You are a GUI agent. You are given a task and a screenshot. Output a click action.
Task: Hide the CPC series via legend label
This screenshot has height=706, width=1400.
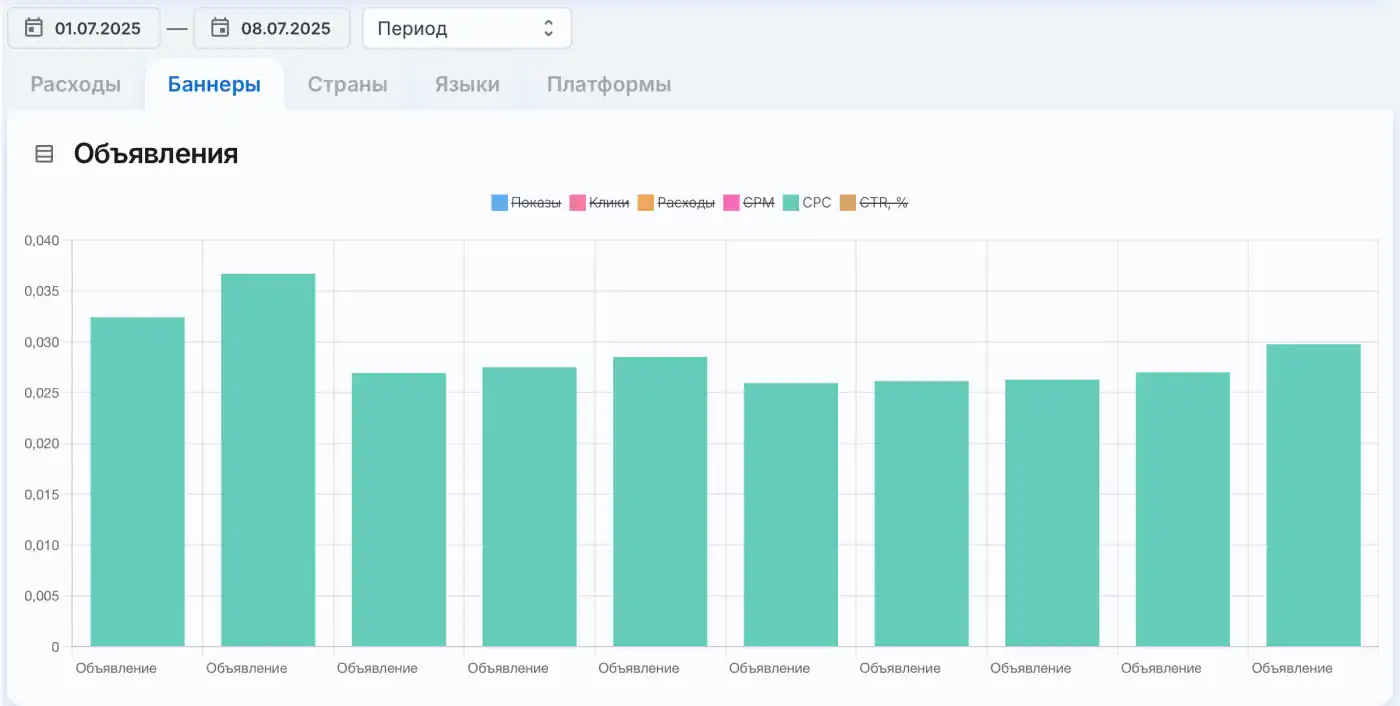pyautogui.click(x=817, y=203)
